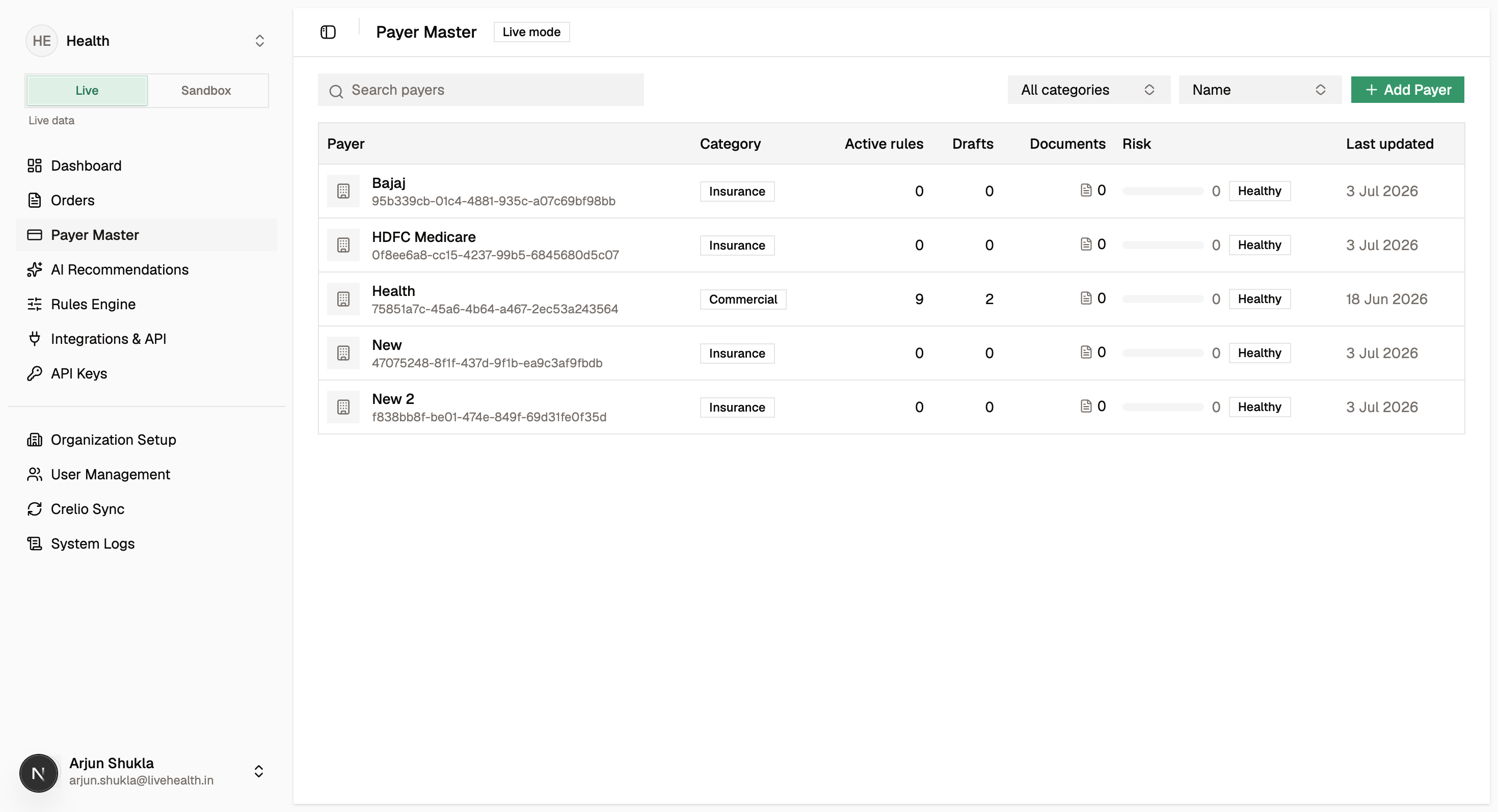Click the Payer Master card icon
Viewport: 1498px width, 812px height.
click(x=34, y=235)
